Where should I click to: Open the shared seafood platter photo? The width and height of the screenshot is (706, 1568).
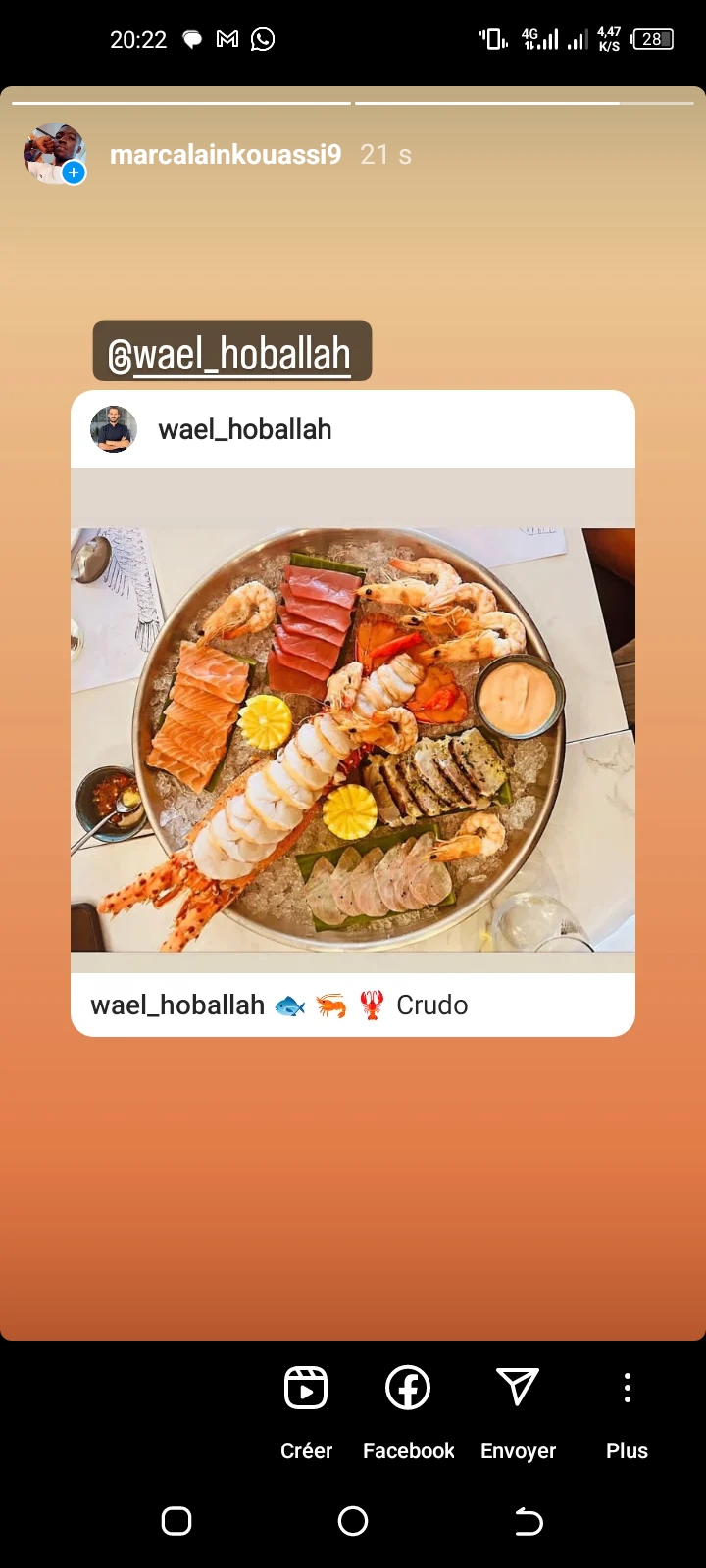tap(353, 740)
